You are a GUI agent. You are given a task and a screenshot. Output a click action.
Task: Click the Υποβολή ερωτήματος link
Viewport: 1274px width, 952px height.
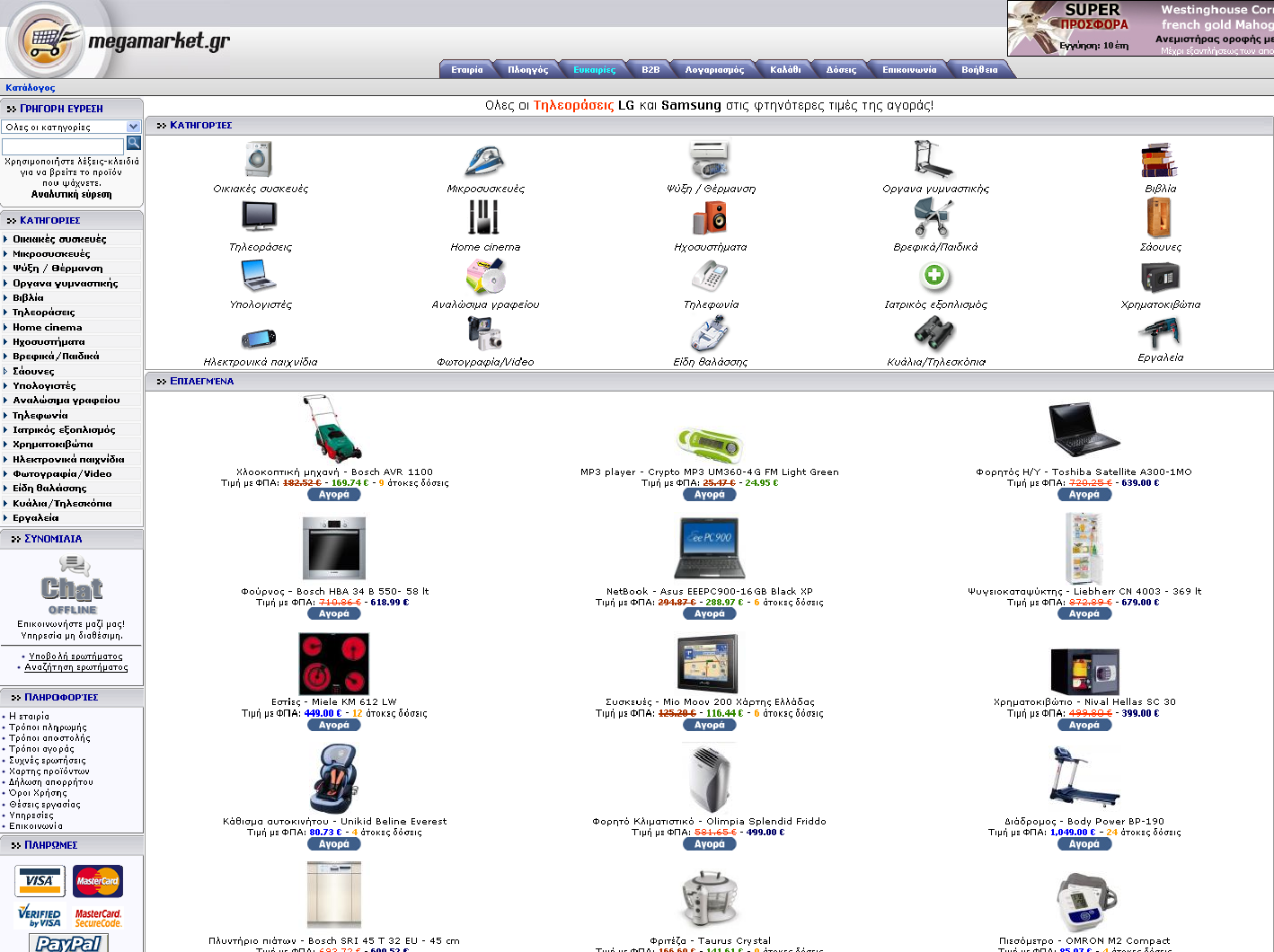[75, 657]
